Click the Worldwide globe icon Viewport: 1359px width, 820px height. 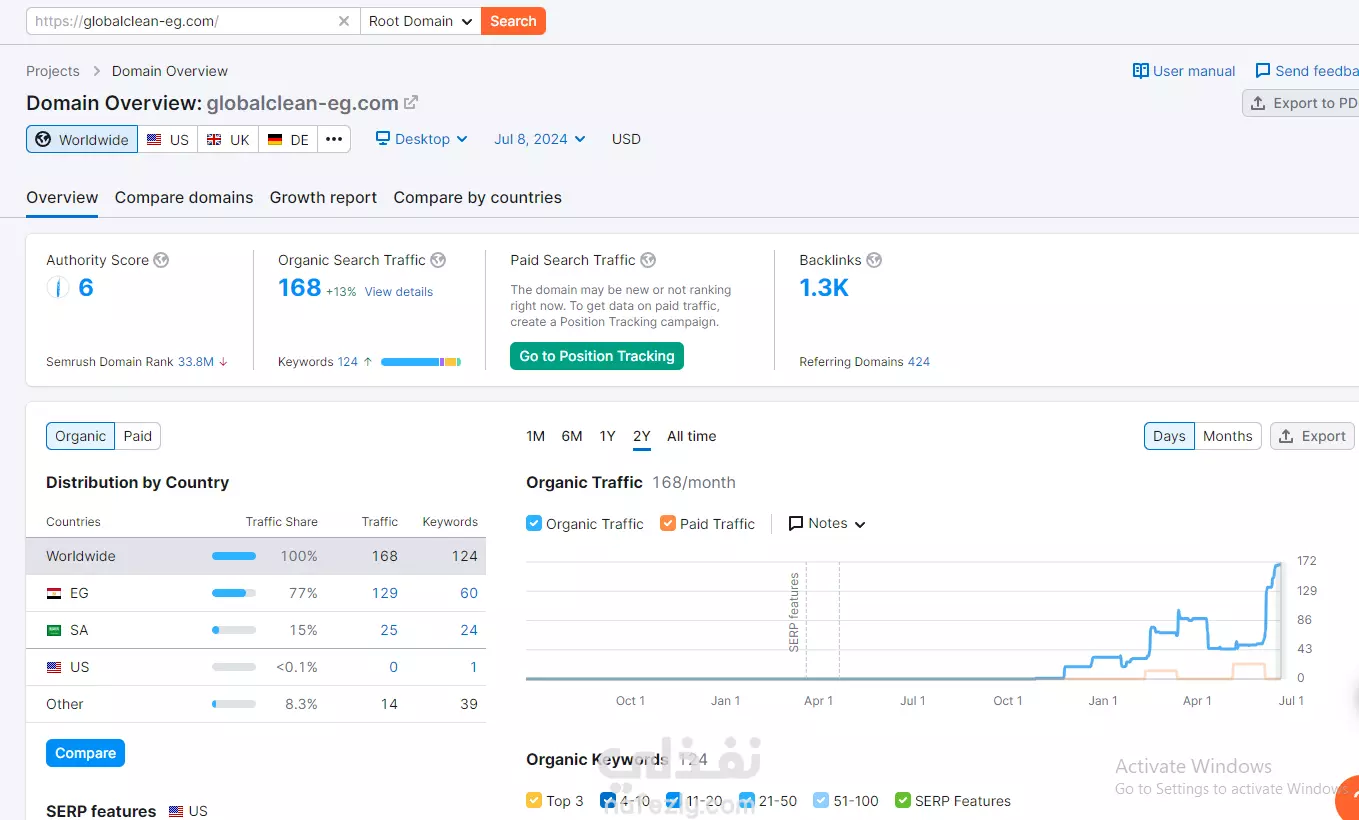(x=43, y=139)
